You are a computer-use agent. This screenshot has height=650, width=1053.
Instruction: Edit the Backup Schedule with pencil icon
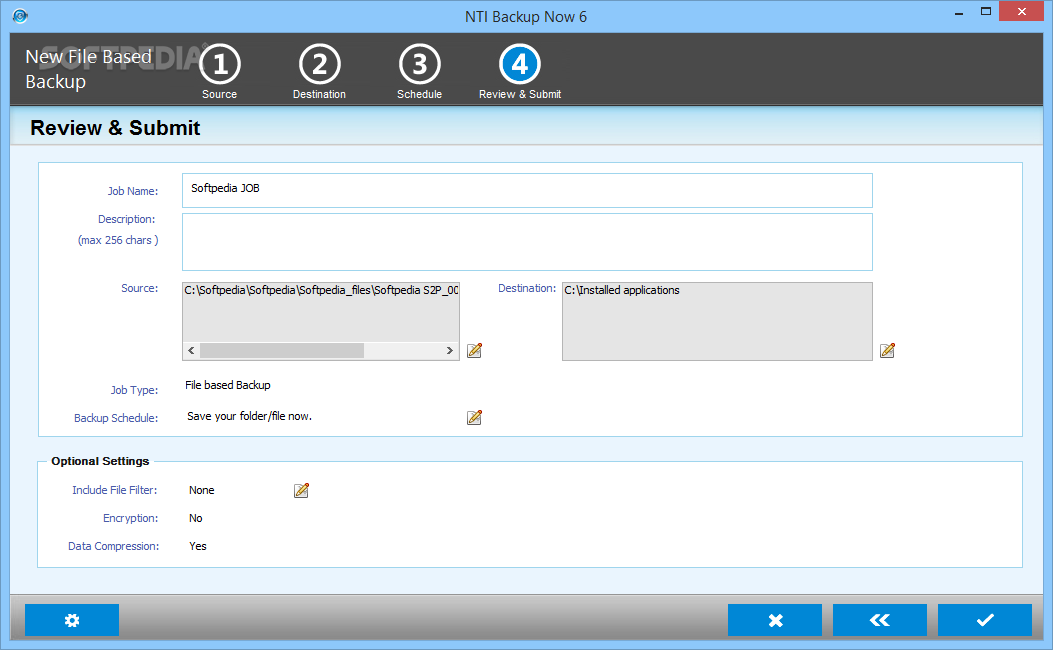(x=474, y=418)
